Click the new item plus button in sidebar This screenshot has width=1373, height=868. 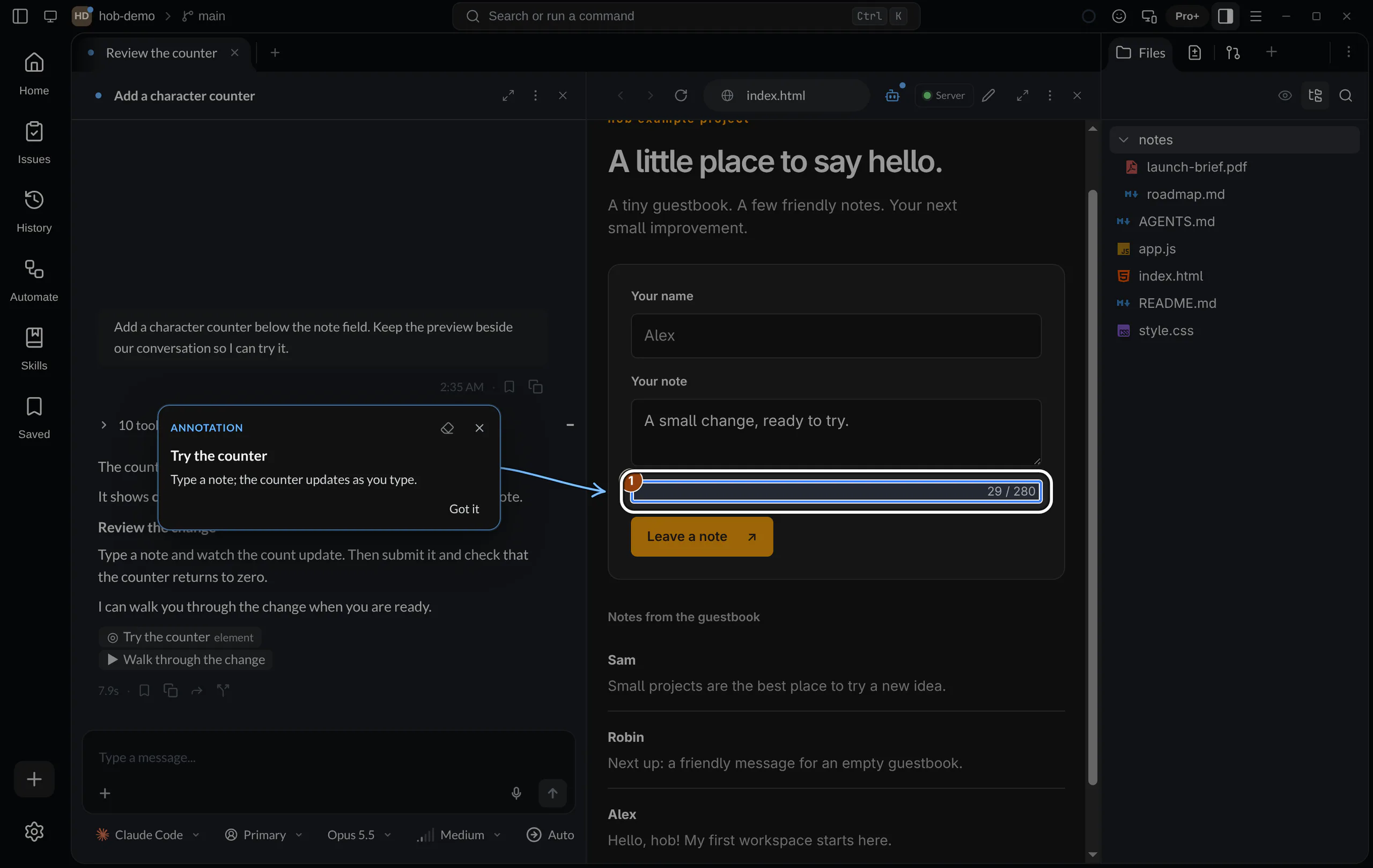pyautogui.click(x=34, y=779)
